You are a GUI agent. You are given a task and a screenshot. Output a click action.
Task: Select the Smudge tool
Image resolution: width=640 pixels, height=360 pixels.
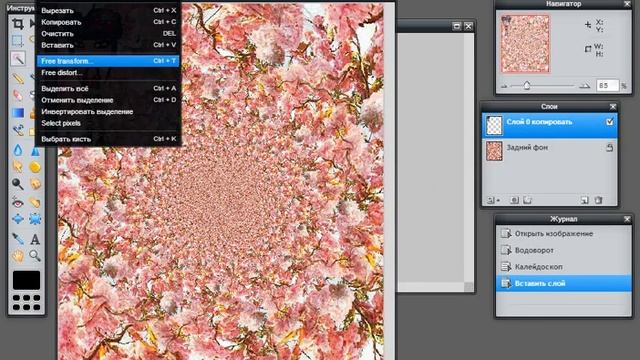[18, 167]
